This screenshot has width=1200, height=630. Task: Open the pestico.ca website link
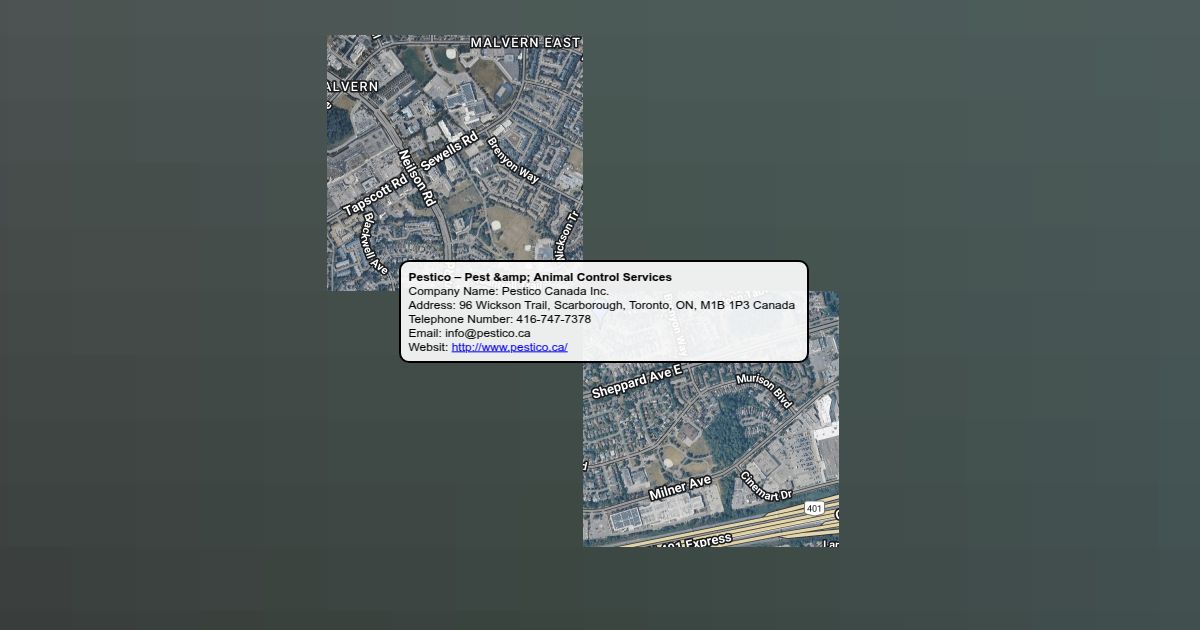point(509,347)
